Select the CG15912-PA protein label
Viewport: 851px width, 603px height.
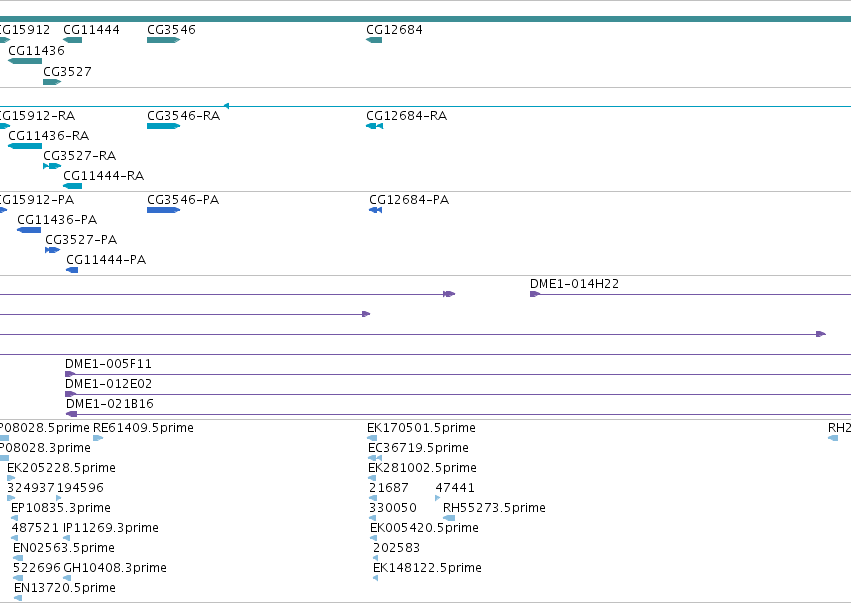pos(37,200)
